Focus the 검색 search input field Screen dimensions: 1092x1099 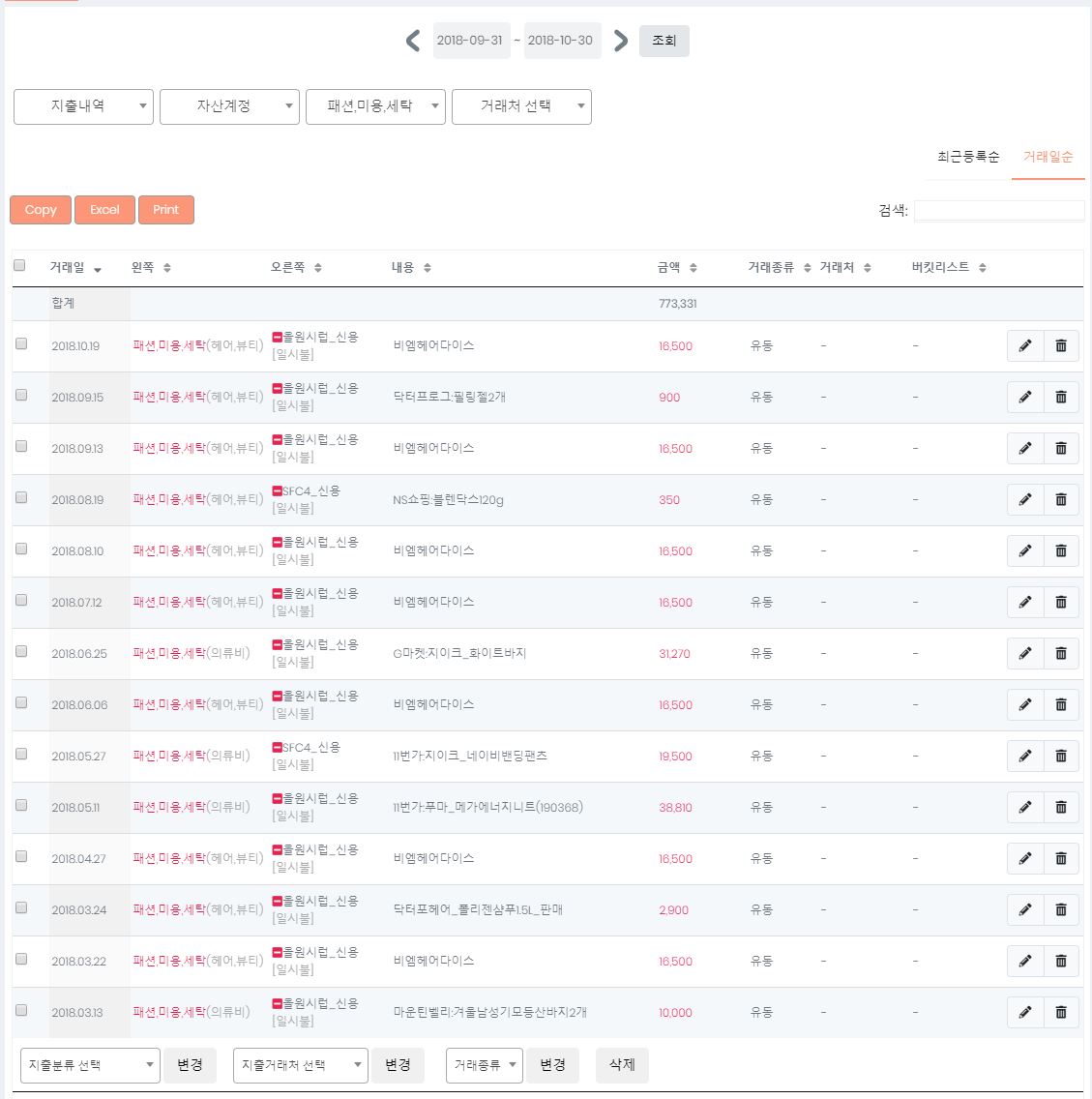point(999,210)
